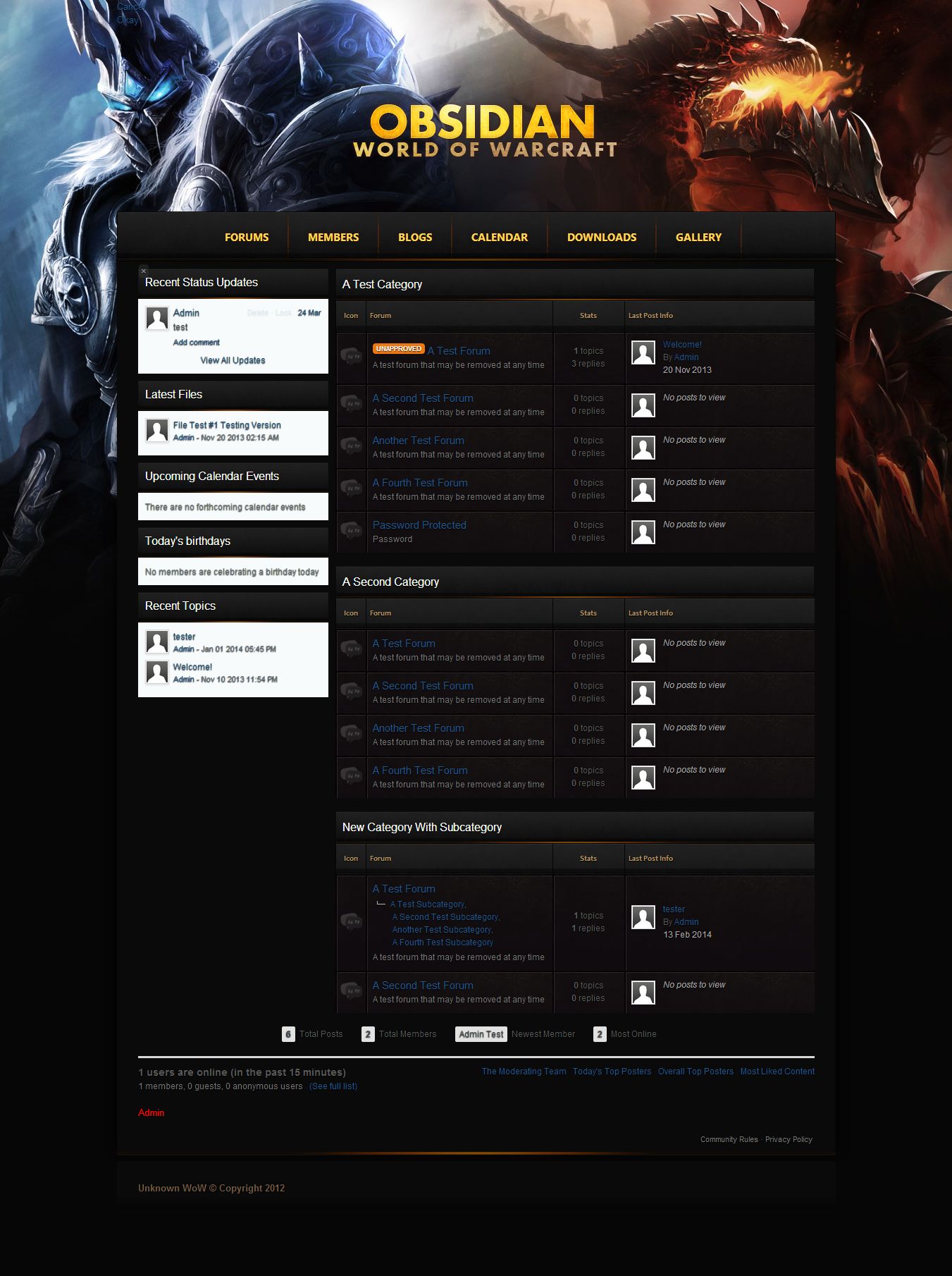Open A Second Test Forum in A Test Category
The image size is (952, 1276).
(423, 398)
